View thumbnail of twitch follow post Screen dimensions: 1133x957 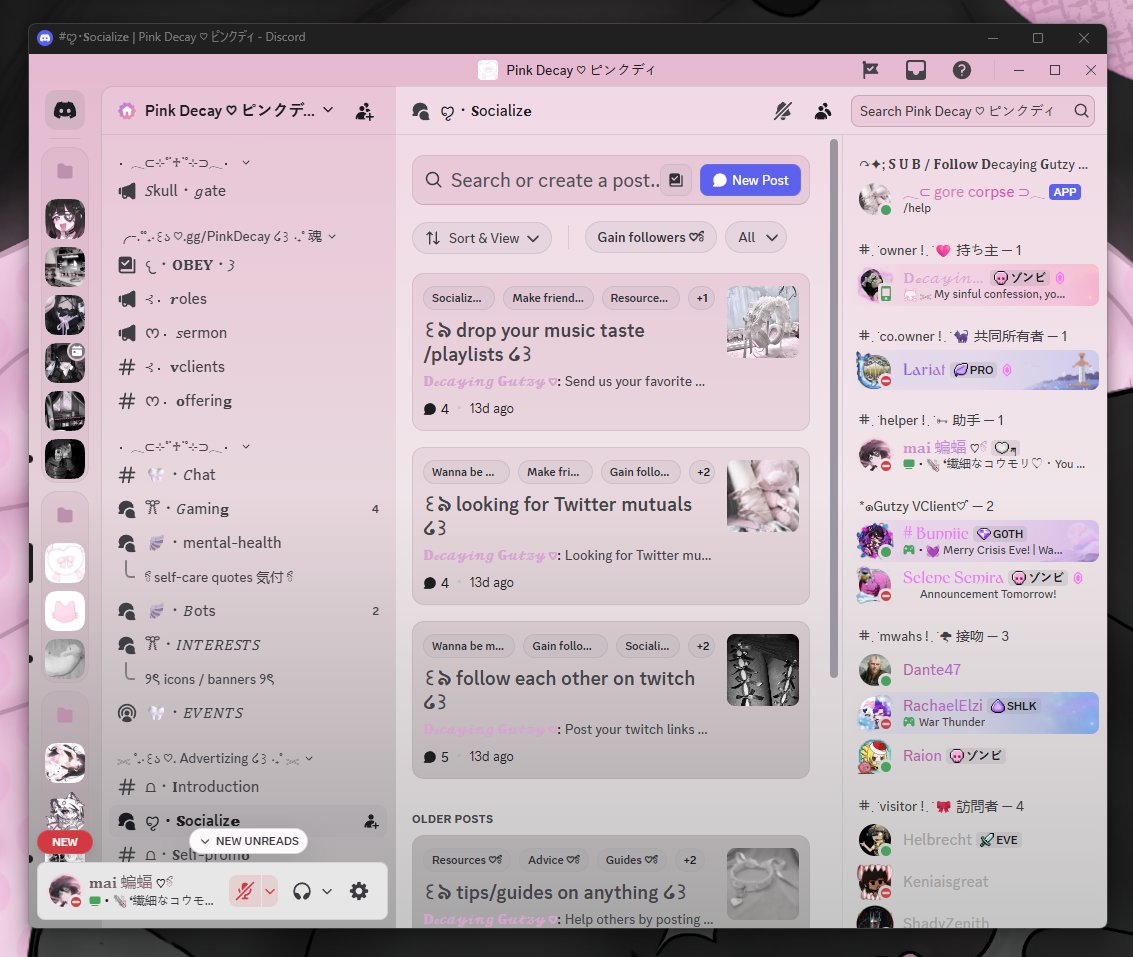[762, 670]
